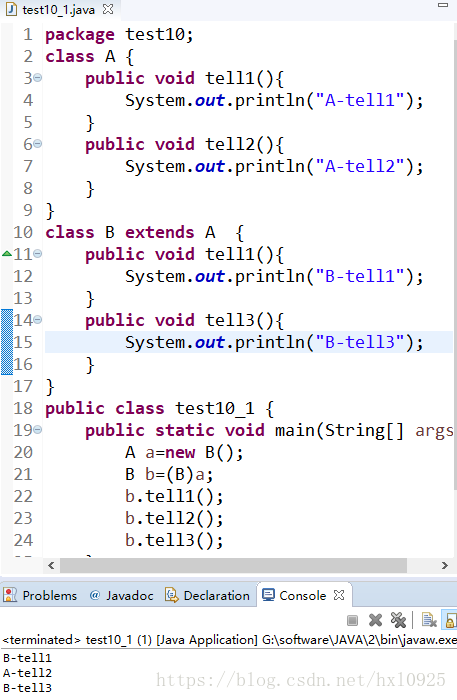The height and width of the screenshot is (700, 457).
Task: Click the quick-diff change bar beside line 15
Action: [x=7, y=342]
